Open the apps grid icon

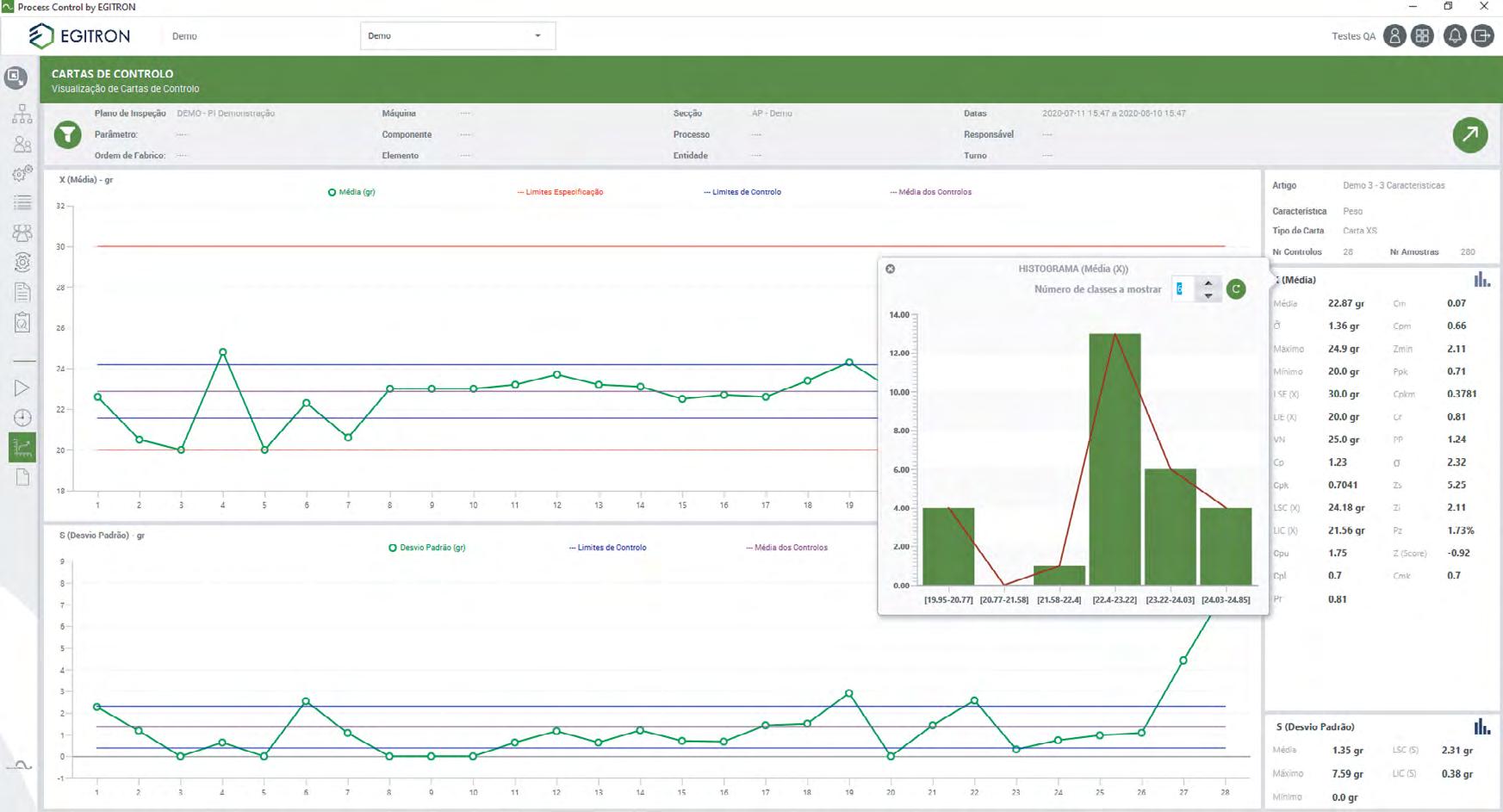click(x=1422, y=36)
